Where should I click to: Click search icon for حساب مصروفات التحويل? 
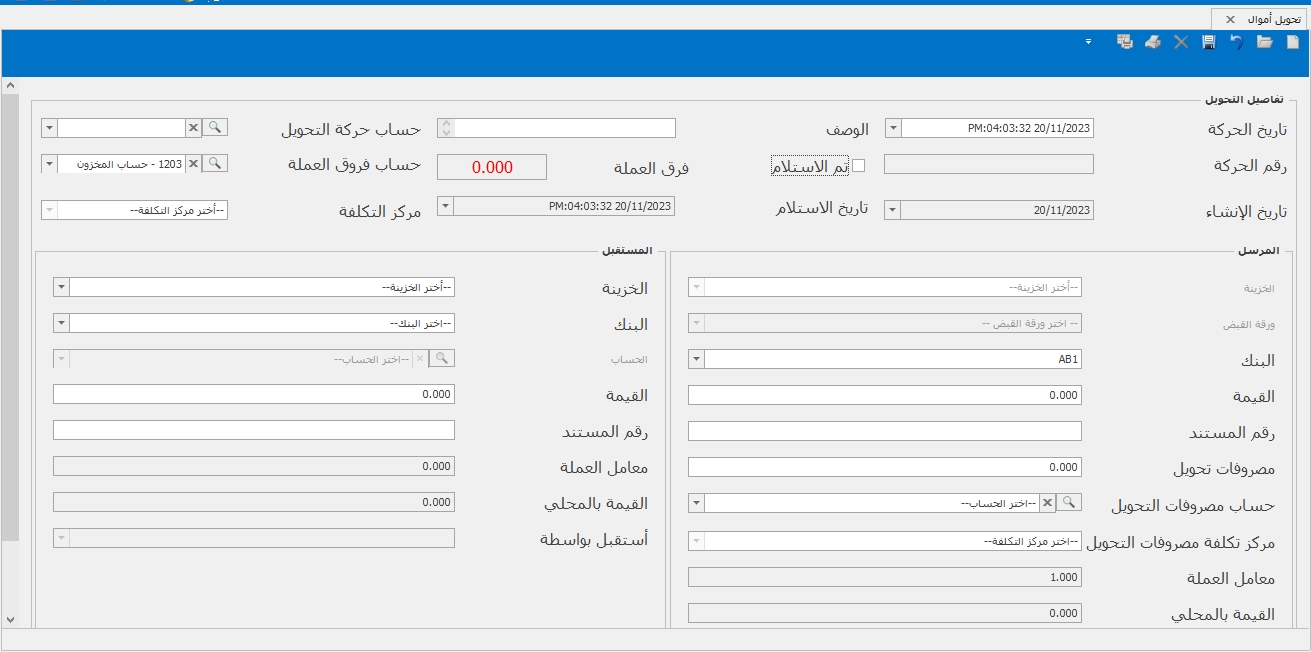point(1069,503)
